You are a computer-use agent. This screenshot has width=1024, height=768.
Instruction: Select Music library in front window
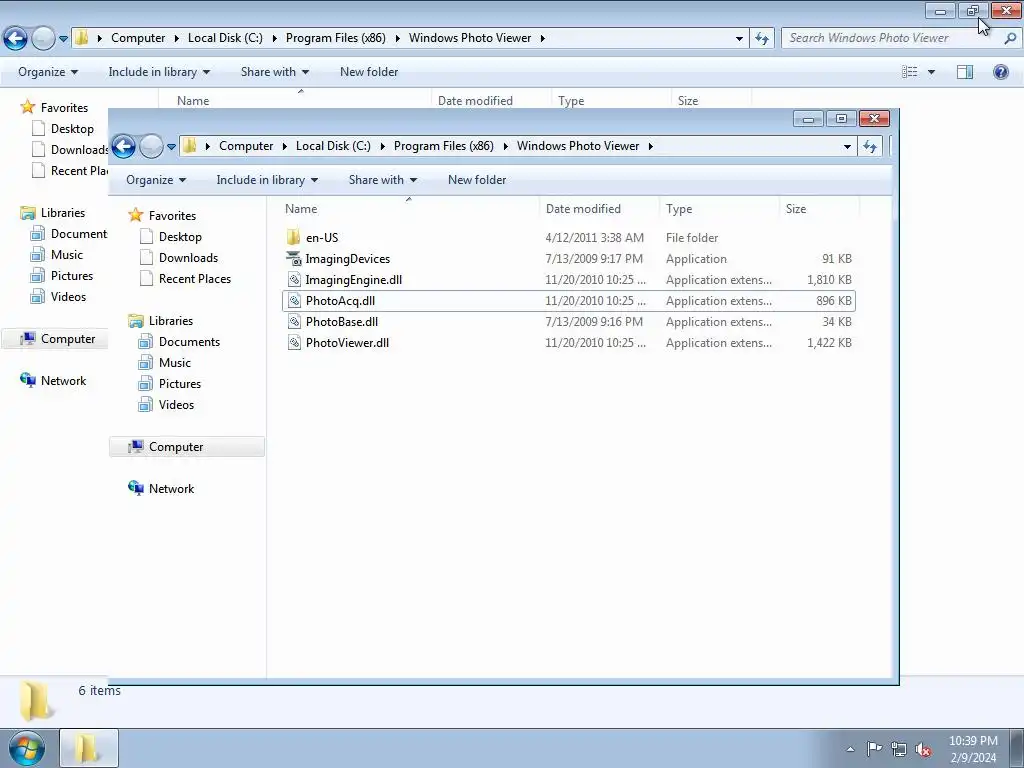pos(174,362)
